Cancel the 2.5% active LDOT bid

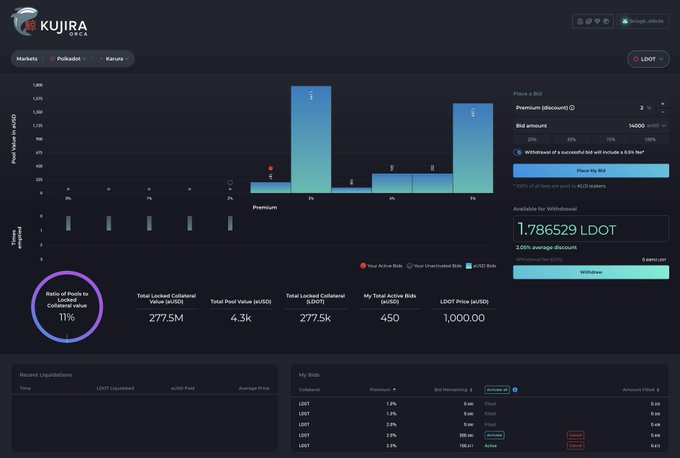click(x=575, y=445)
